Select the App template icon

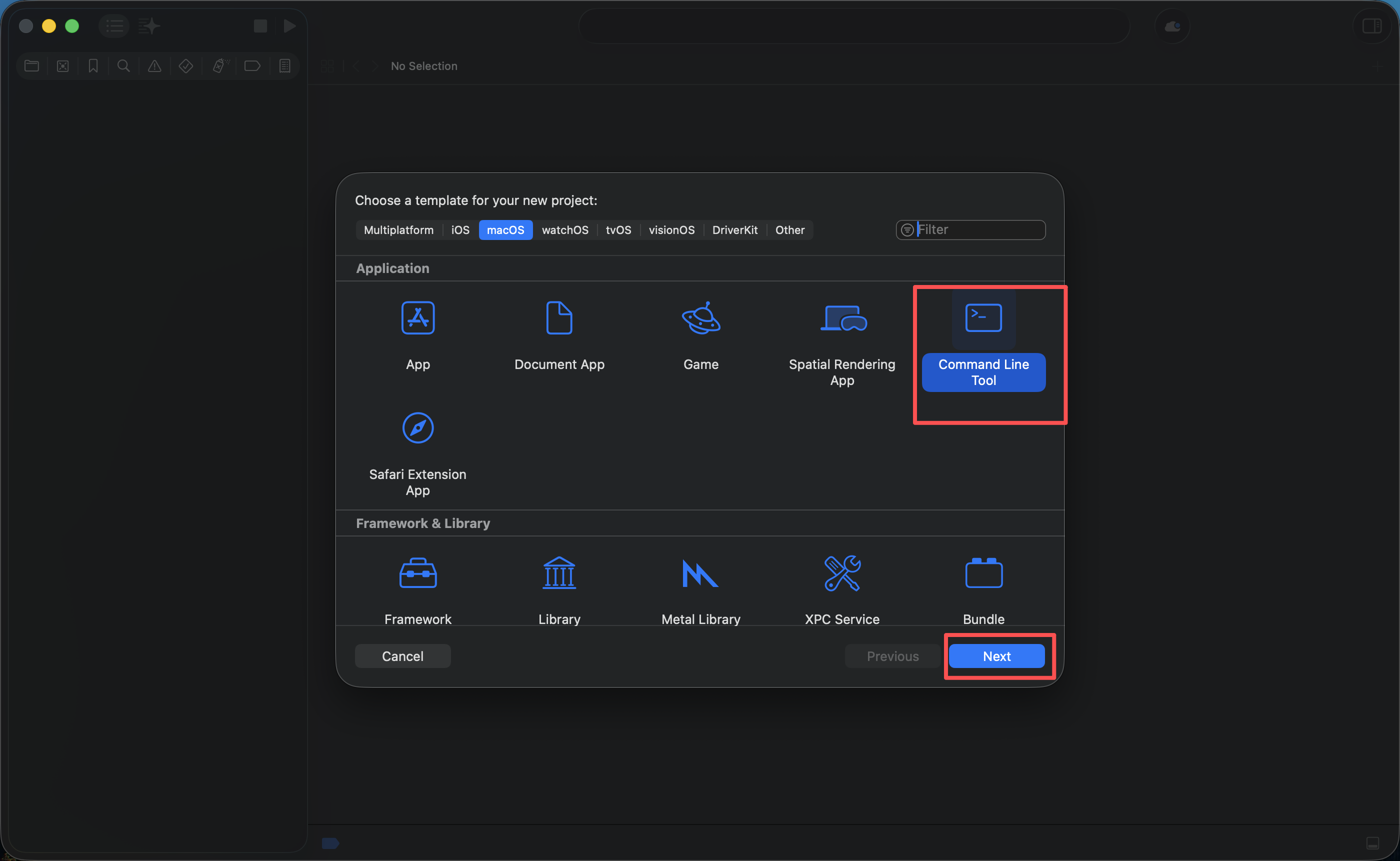point(418,318)
